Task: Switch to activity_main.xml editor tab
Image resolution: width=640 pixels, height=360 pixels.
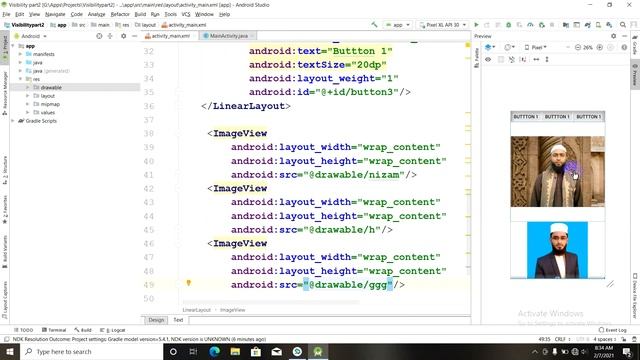Action: 170,36
